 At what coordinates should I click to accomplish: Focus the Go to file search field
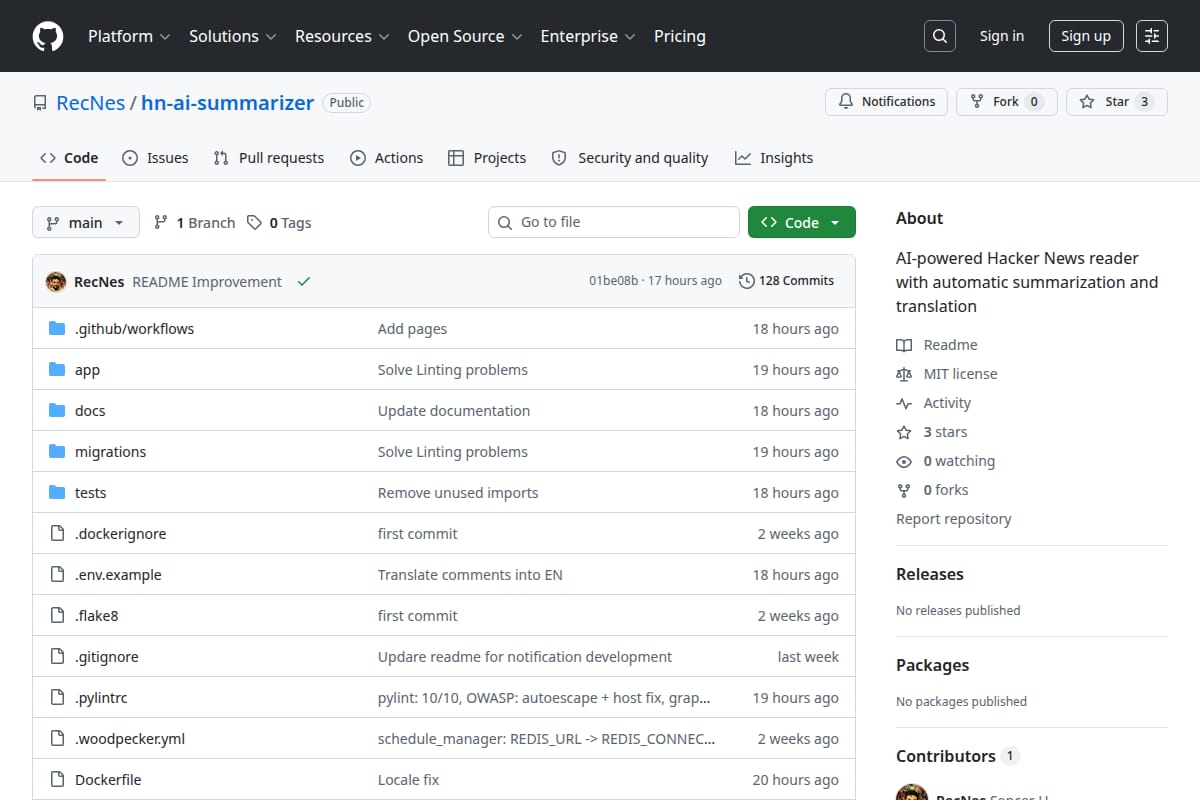coord(614,222)
